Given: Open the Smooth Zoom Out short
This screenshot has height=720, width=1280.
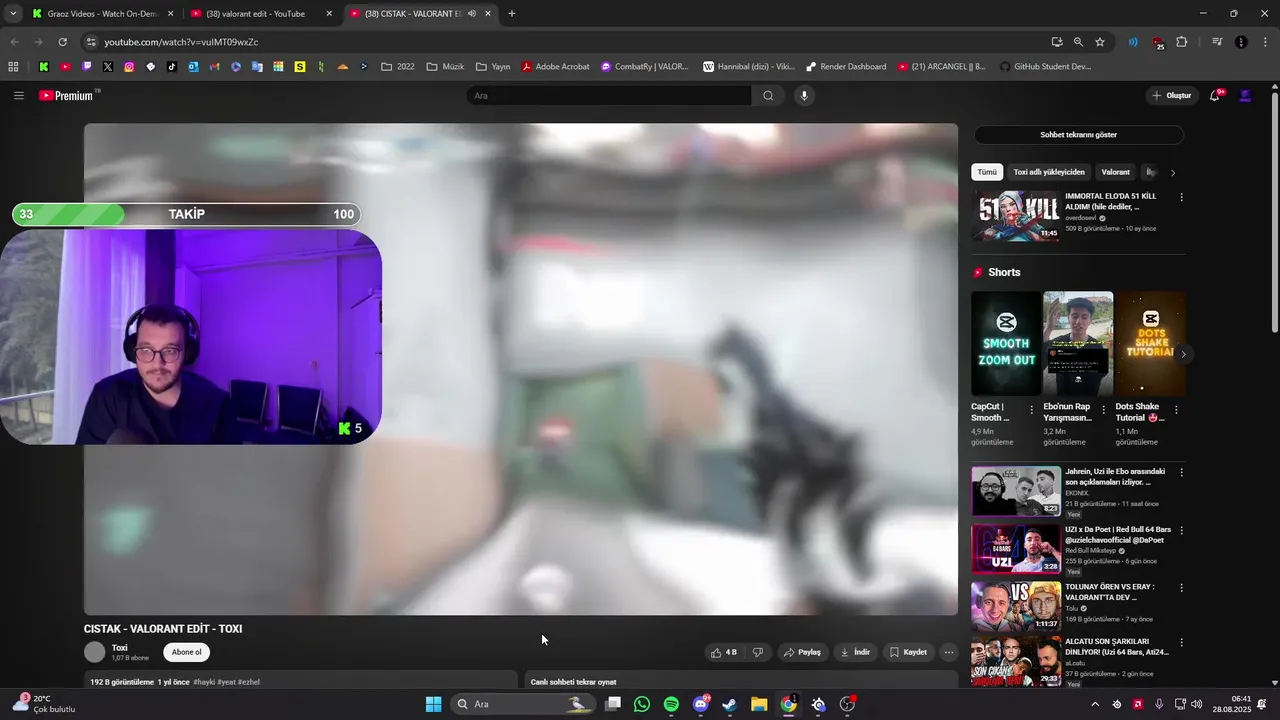Looking at the screenshot, I should (1006, 343).
